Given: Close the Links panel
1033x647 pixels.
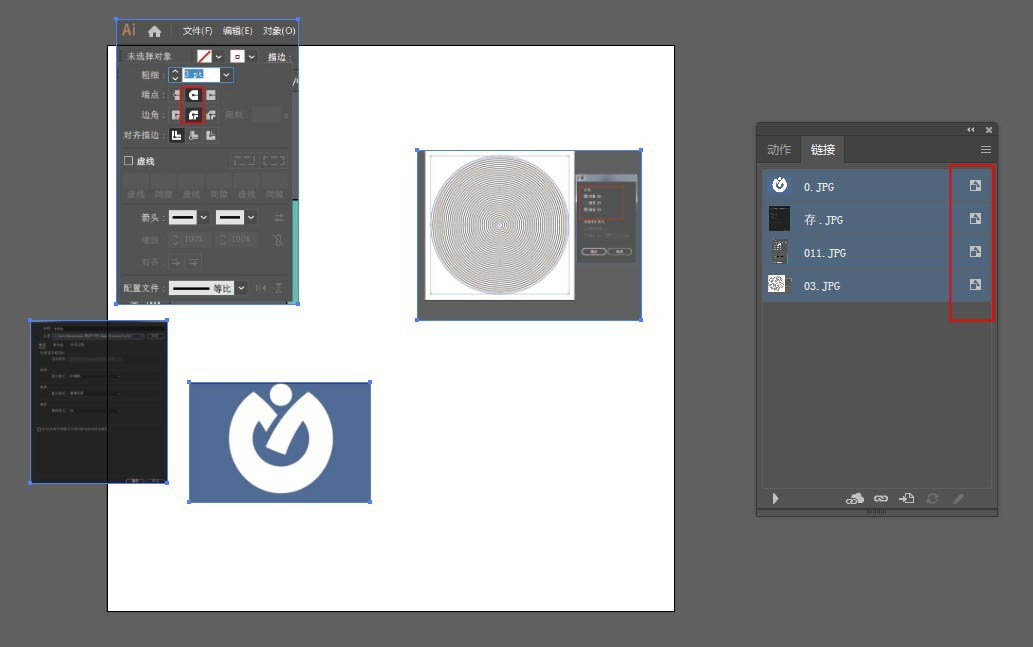Looking at the screenshot, I should [988, 130].
